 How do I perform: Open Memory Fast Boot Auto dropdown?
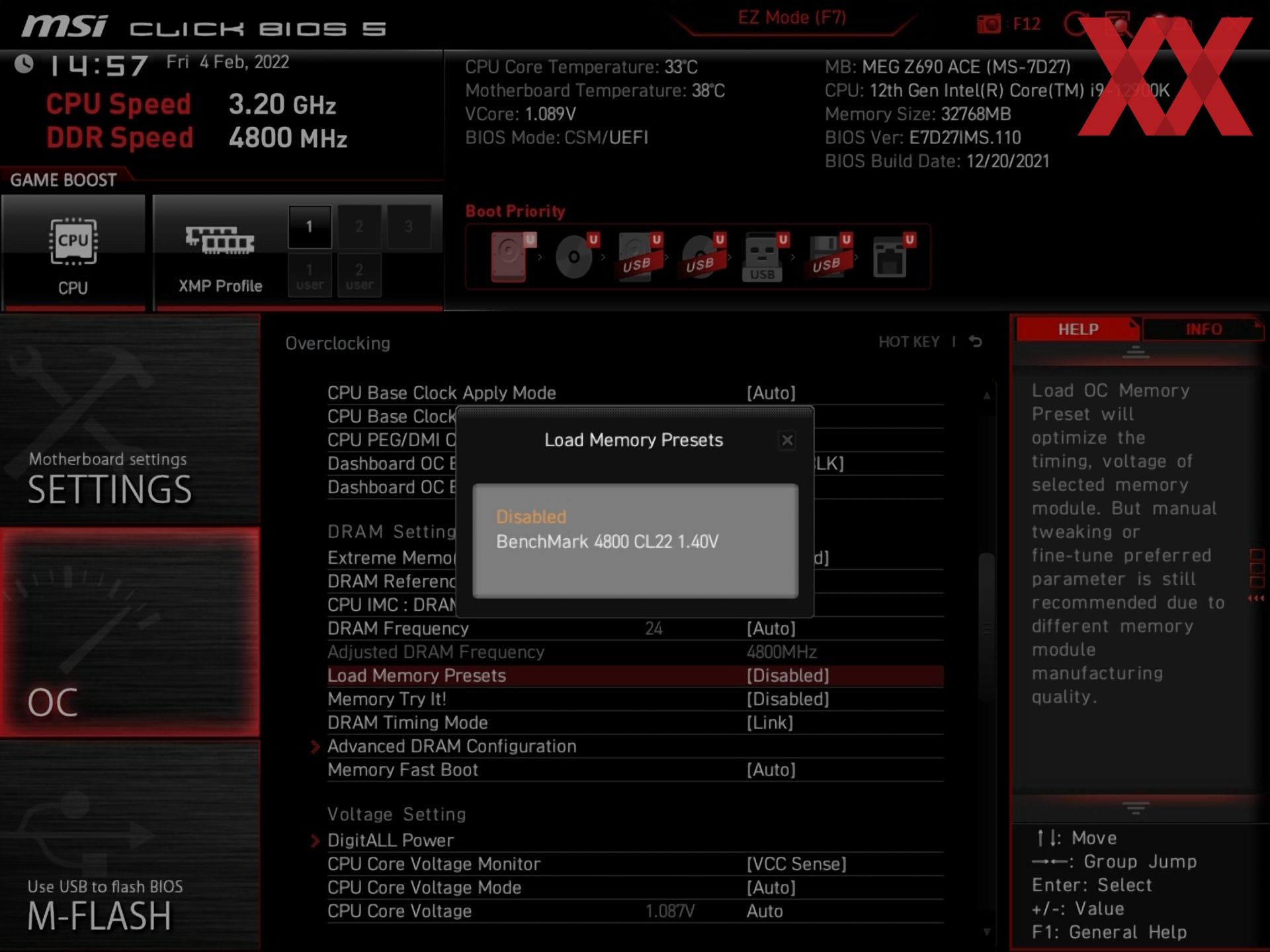tap(771, 770)
